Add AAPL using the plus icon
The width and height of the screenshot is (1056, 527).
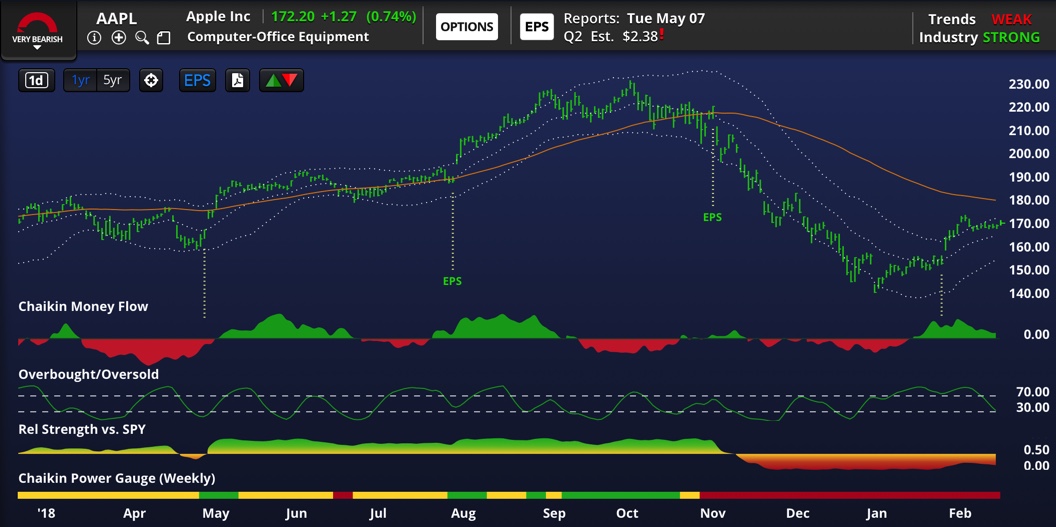pyautogui.click(x=118, y=37)
